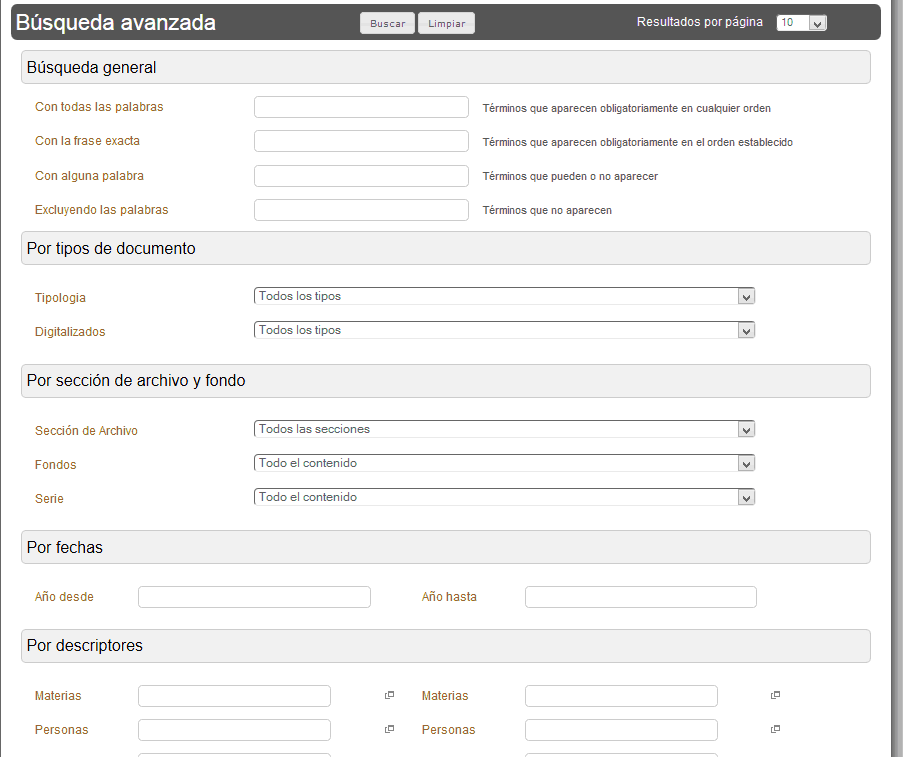
Task: Click the left Materias text field
Action: pyautogui.click(x=234, y=696)
